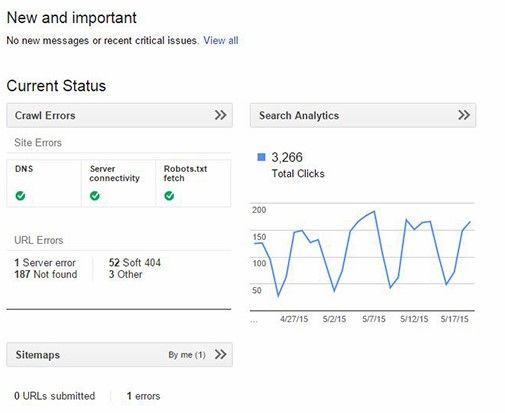Select the DNS site errors cell

click(x=44, y=183)
